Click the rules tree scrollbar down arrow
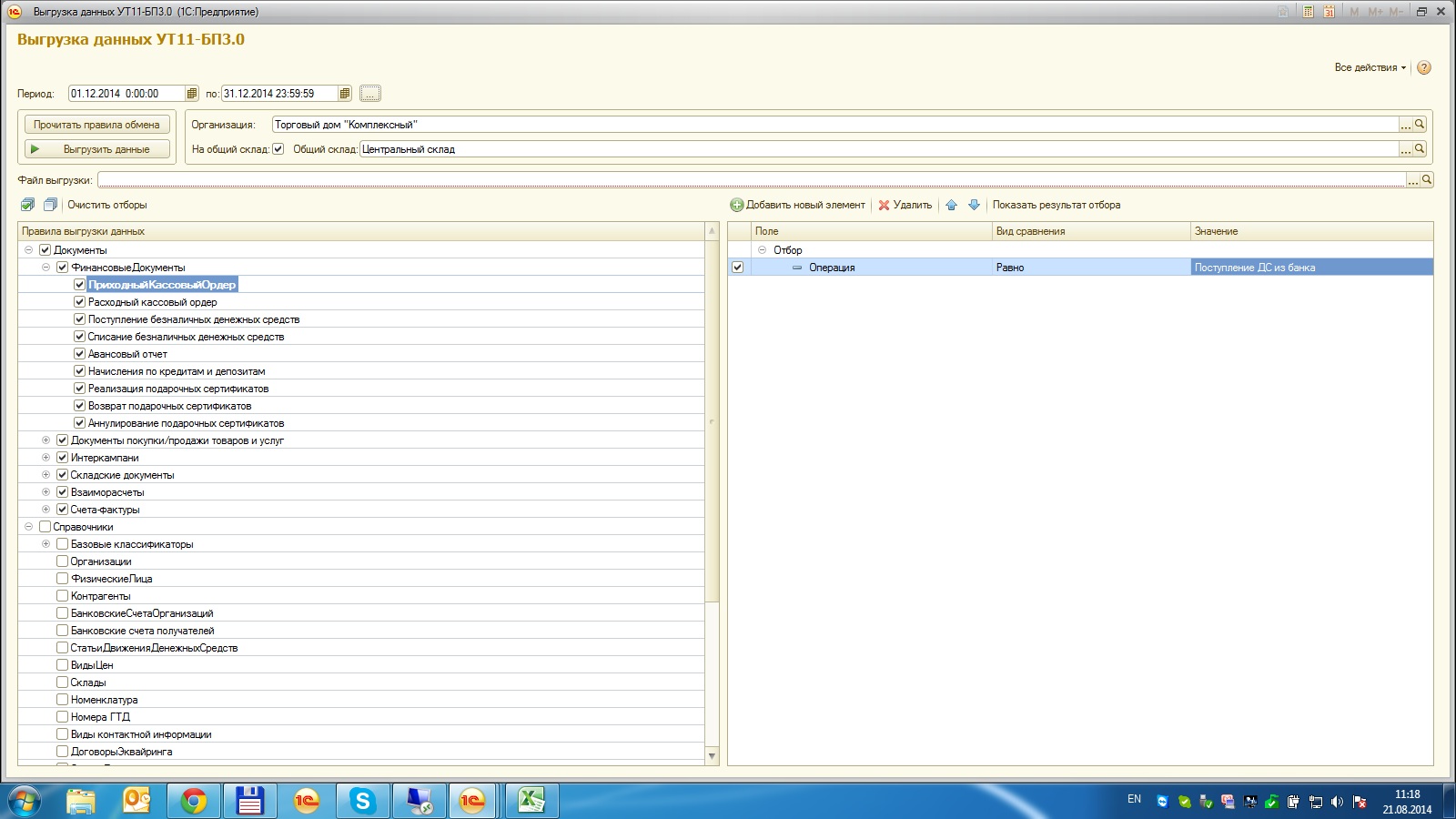 click(712, 756)
